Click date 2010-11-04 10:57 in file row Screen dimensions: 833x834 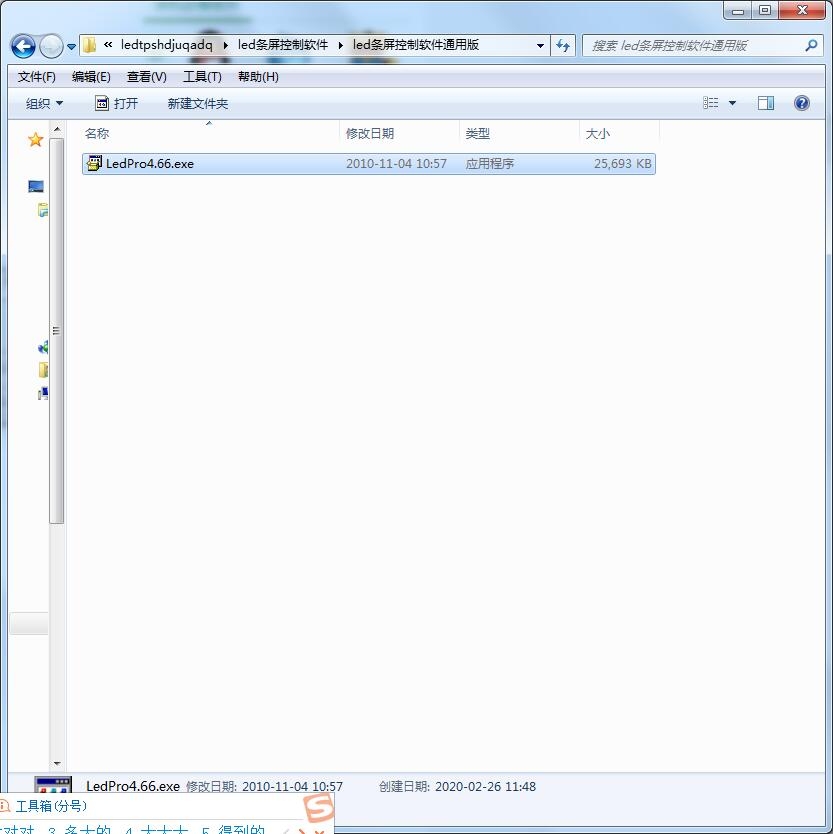coord(396,164)
